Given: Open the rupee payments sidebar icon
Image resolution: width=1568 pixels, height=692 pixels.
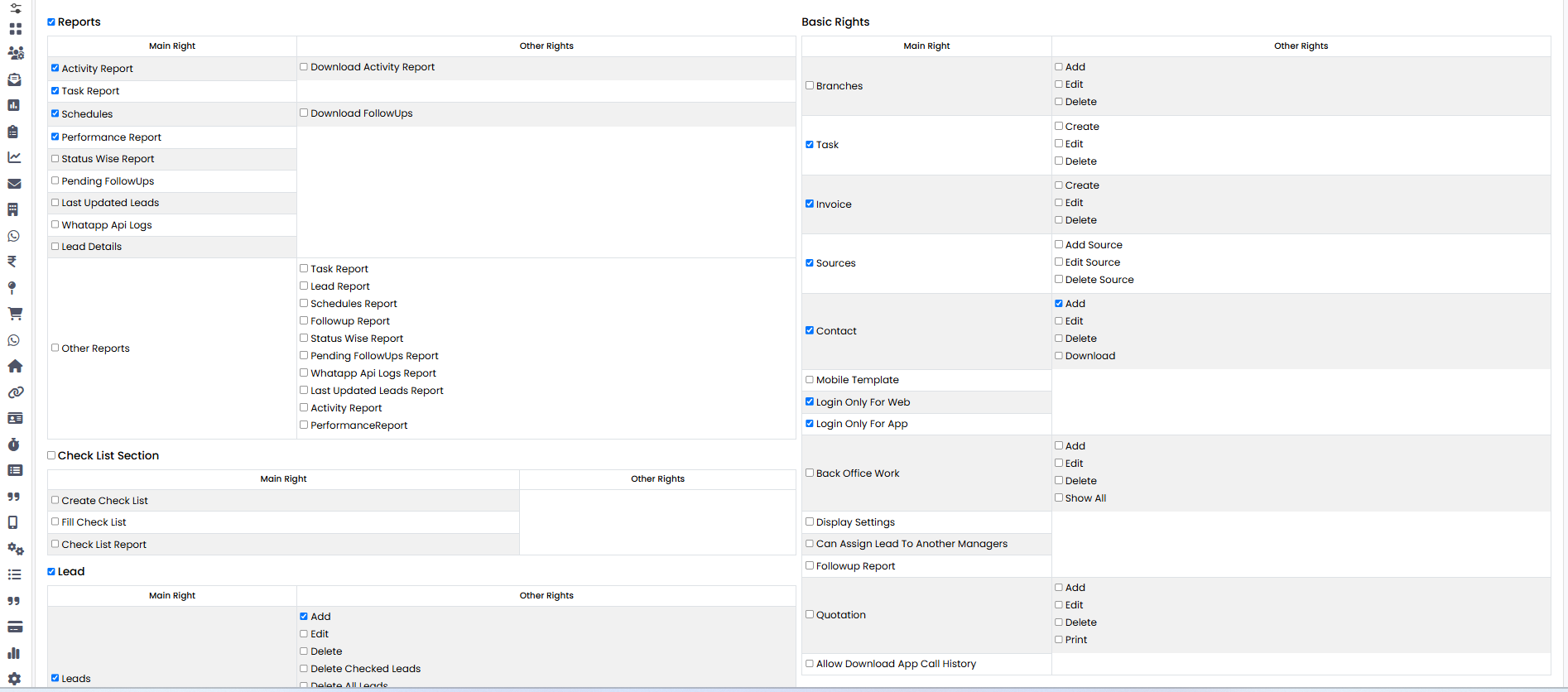Looking at the screenshot, I should (12, 262).
